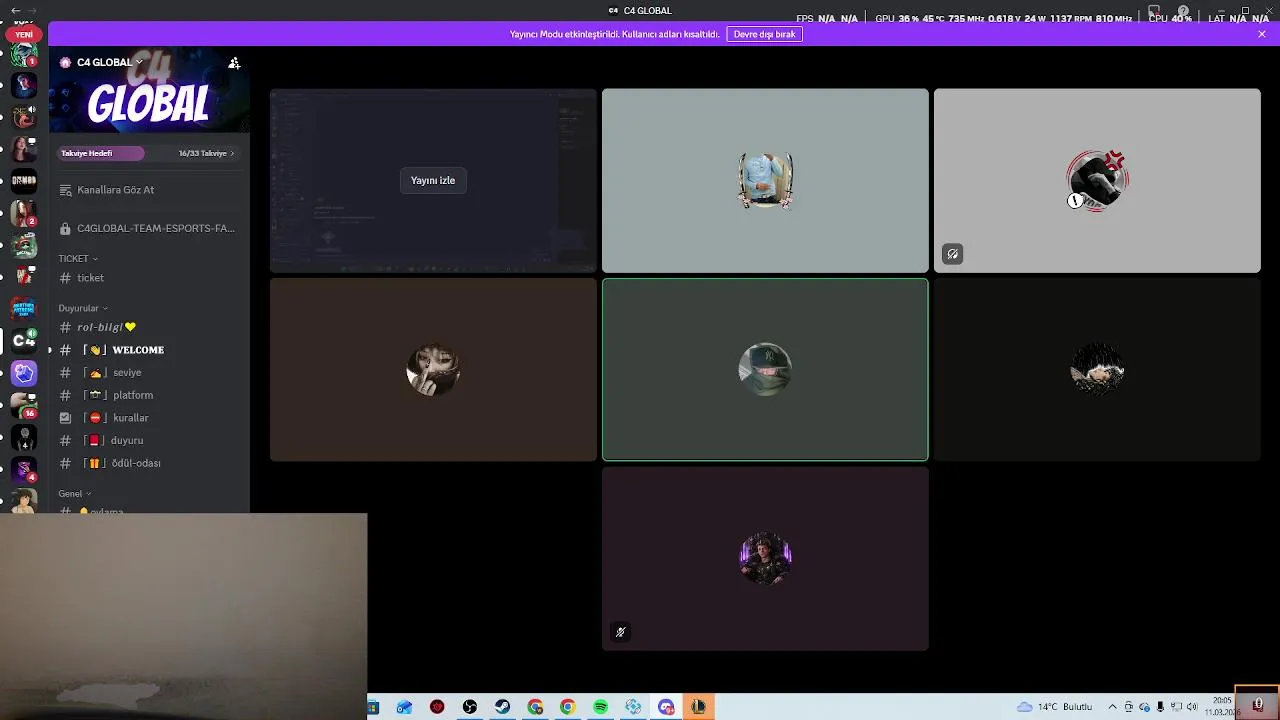Click the muted microphone icon on the bottom tile
Viewport: 1280px width, 720px height.
pyautogui.click(x=620, y=632)
